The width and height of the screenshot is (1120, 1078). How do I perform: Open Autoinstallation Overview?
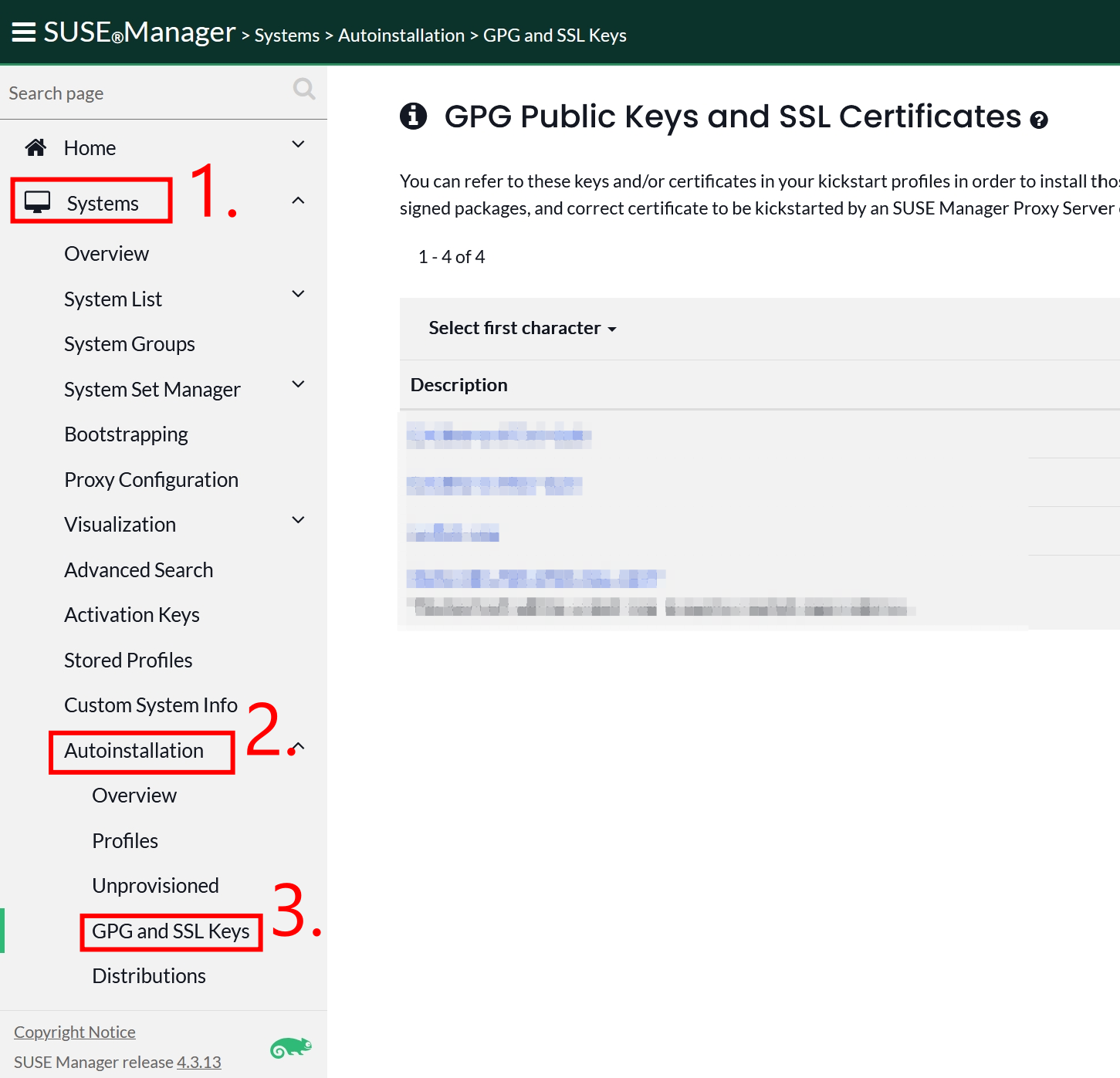(x=134, y=796)
